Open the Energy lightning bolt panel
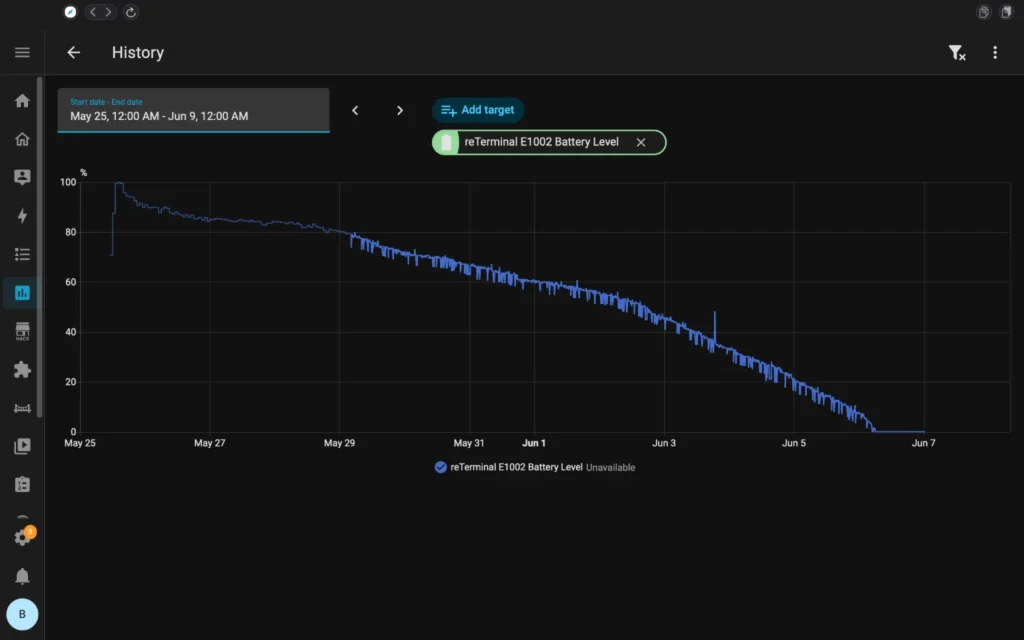 point(22,216)
